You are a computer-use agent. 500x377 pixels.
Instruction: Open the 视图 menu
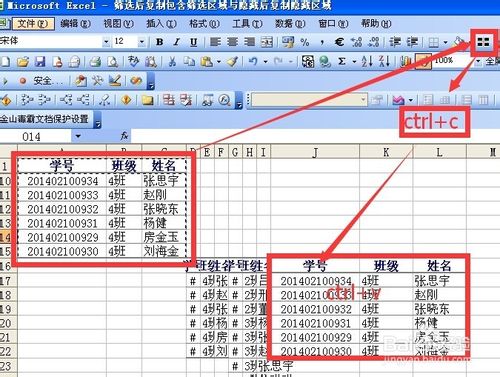pos(118,24)
